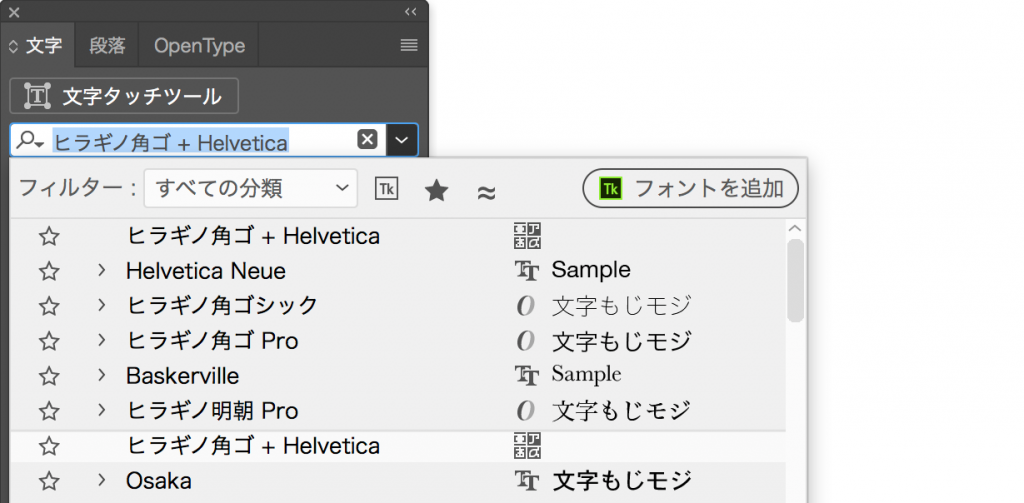Click the フォントを追加 button
The width and height of the screenshot is (1024, 503).
point(691,189)
